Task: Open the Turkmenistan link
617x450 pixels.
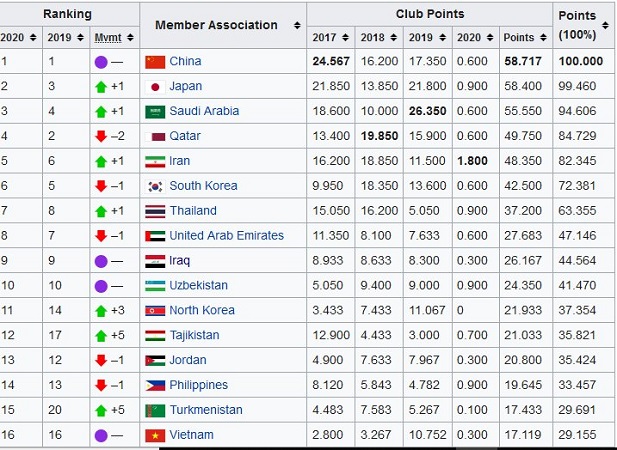Action: pos(205,410)
